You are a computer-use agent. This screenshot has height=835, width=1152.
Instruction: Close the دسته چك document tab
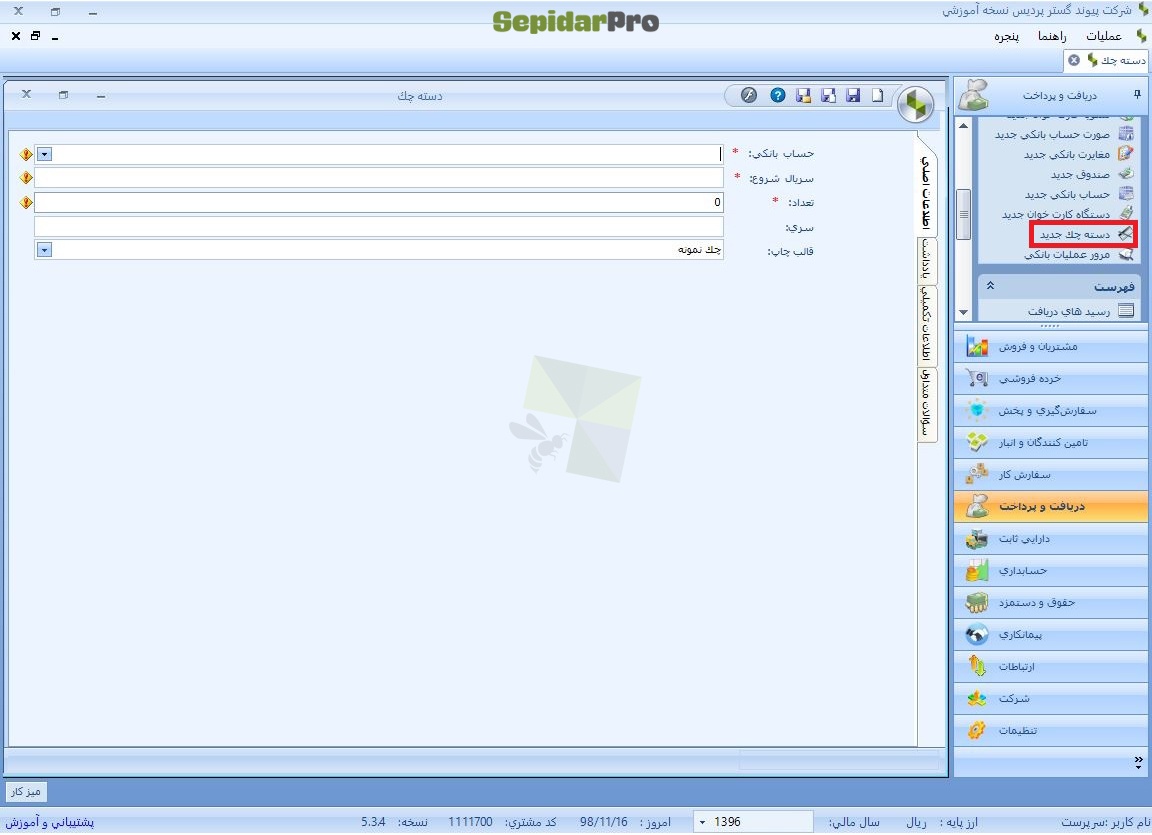pos(1074,60)
